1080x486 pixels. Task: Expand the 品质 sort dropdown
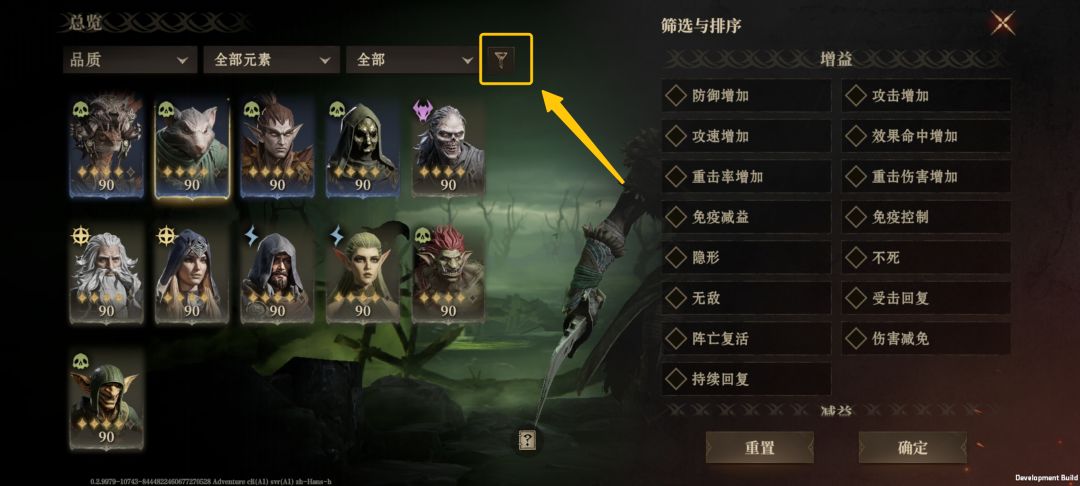pyautogui.click(x=129, y=60)
